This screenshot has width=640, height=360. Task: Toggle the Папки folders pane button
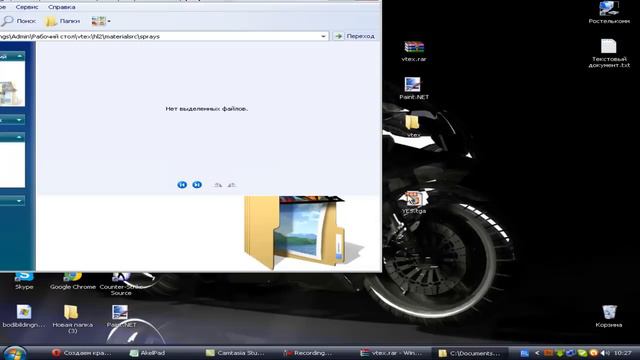click(x=62, y=21)
